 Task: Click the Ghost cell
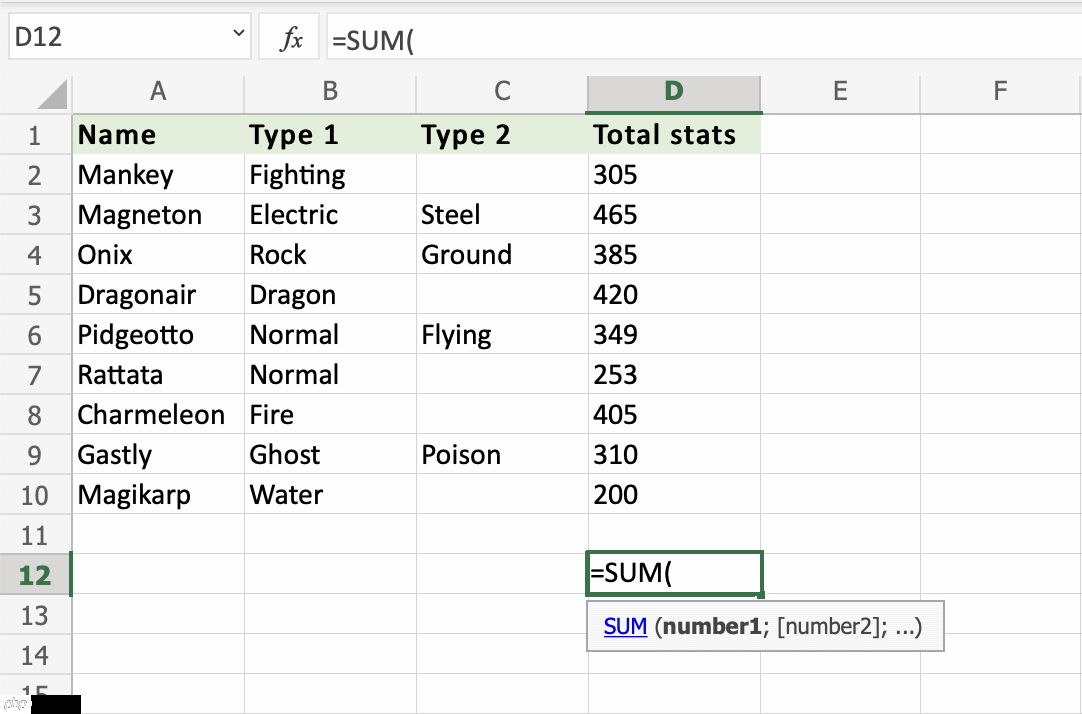tap(330, 455)
